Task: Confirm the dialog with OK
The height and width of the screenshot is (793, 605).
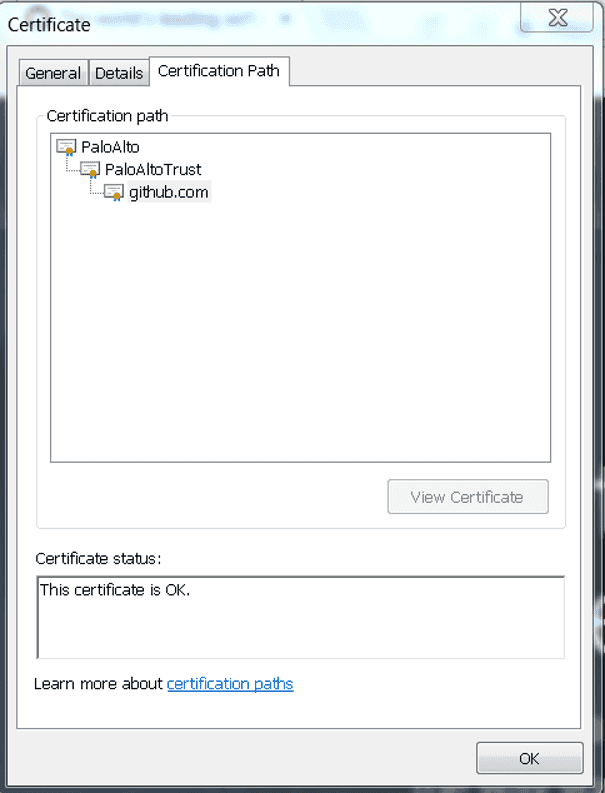Action: point(529,758)
